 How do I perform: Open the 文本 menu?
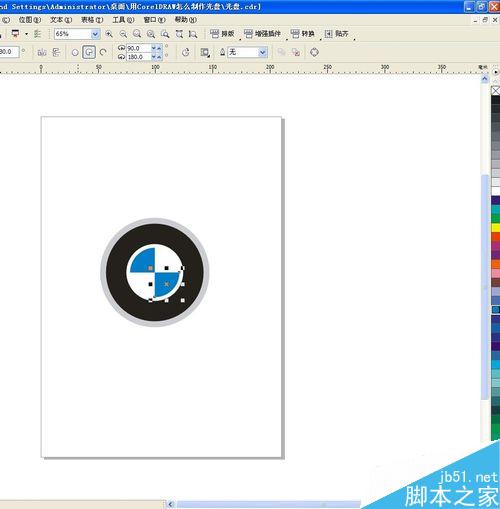[x=61, y=20]
